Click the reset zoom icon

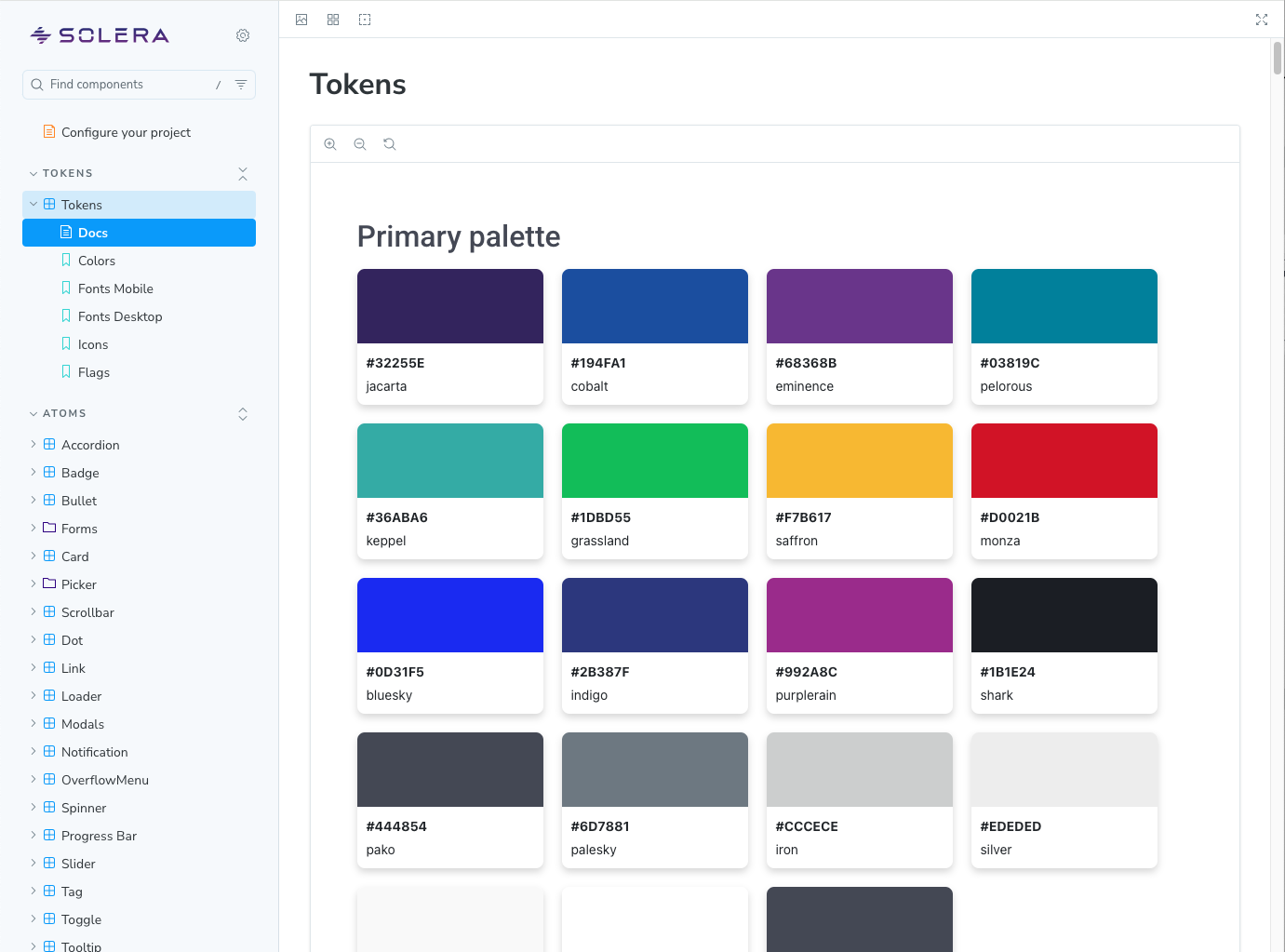(390, 144)
